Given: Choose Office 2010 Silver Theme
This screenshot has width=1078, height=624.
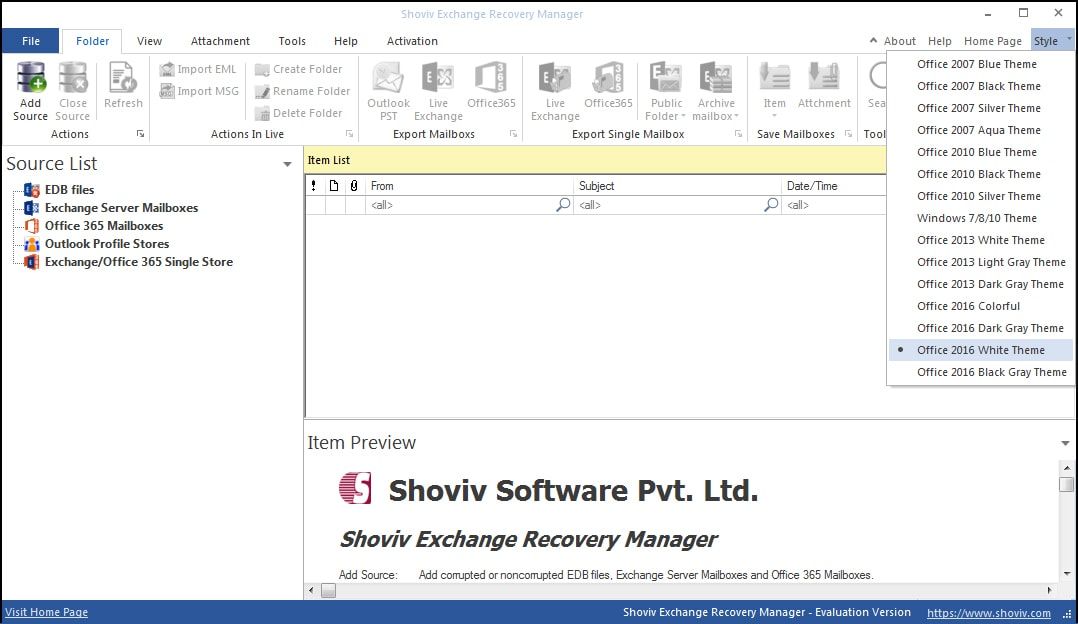Looking at the screenshot, I should tap(981, 196).
